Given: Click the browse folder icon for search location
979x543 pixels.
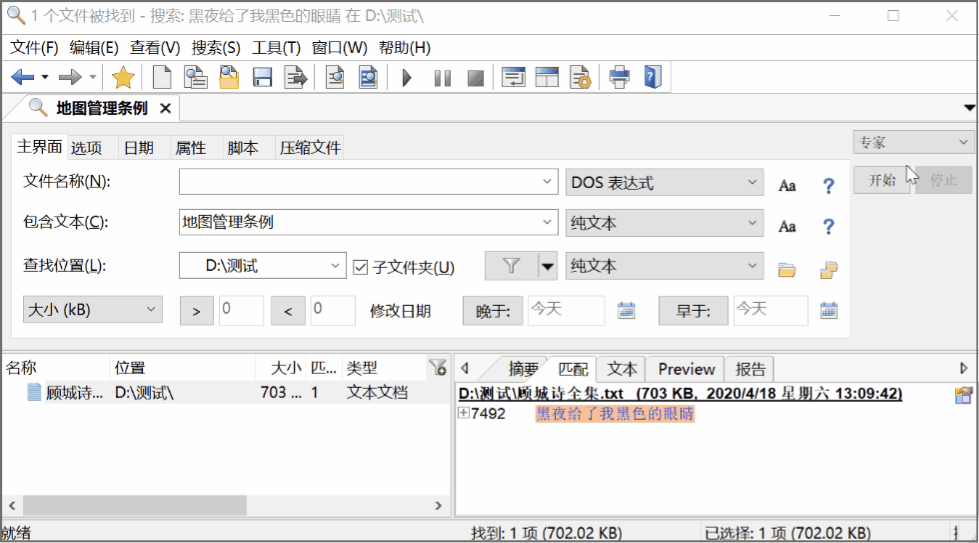Looking at the screenshot, I should point(787,268).
